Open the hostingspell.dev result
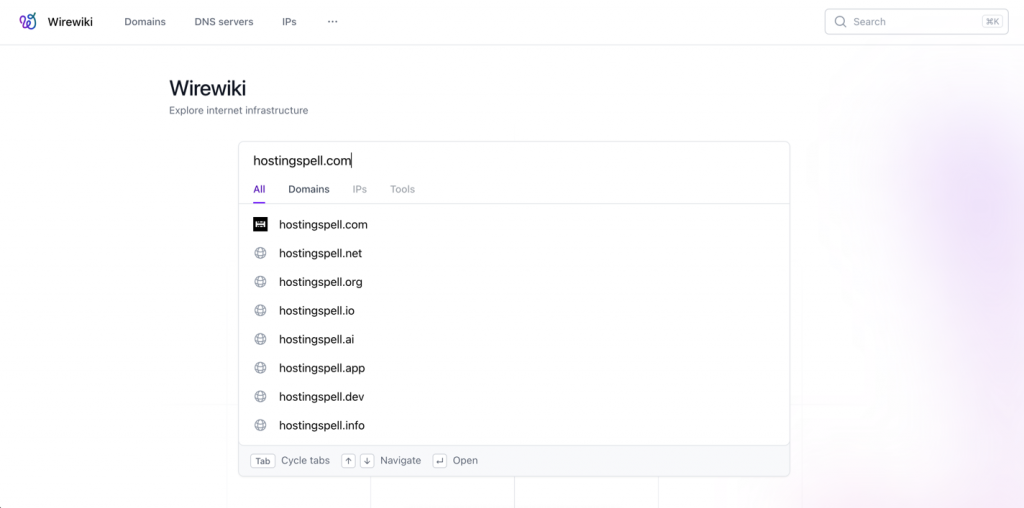 (514, 396)
